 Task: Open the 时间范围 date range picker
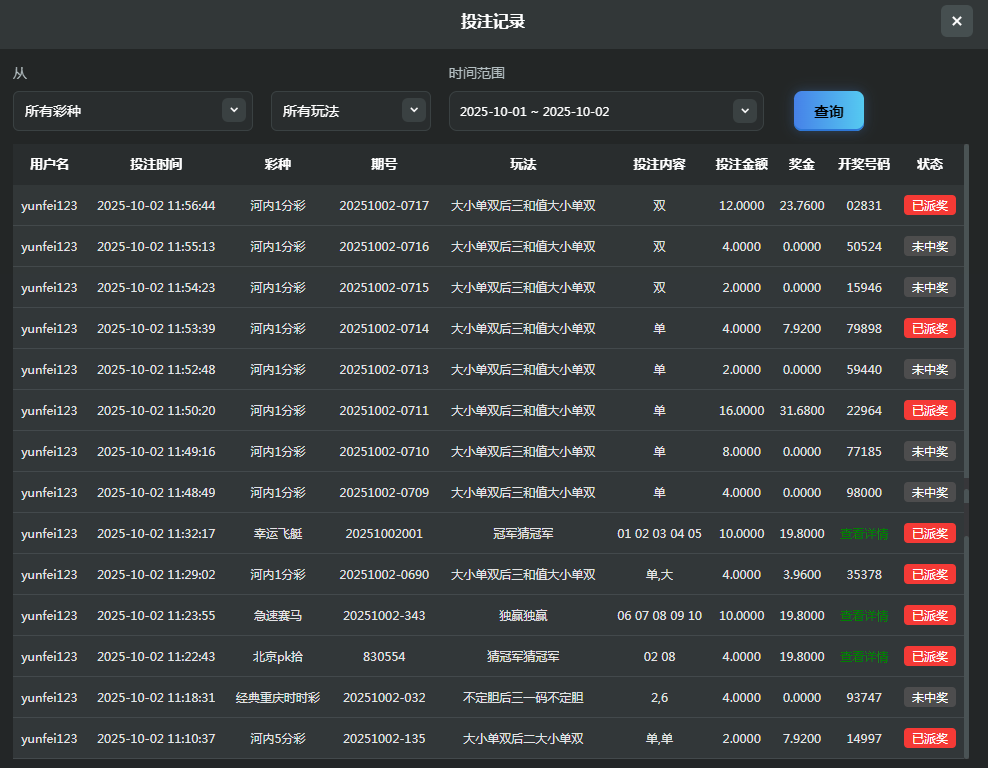[x=605, y=111]
